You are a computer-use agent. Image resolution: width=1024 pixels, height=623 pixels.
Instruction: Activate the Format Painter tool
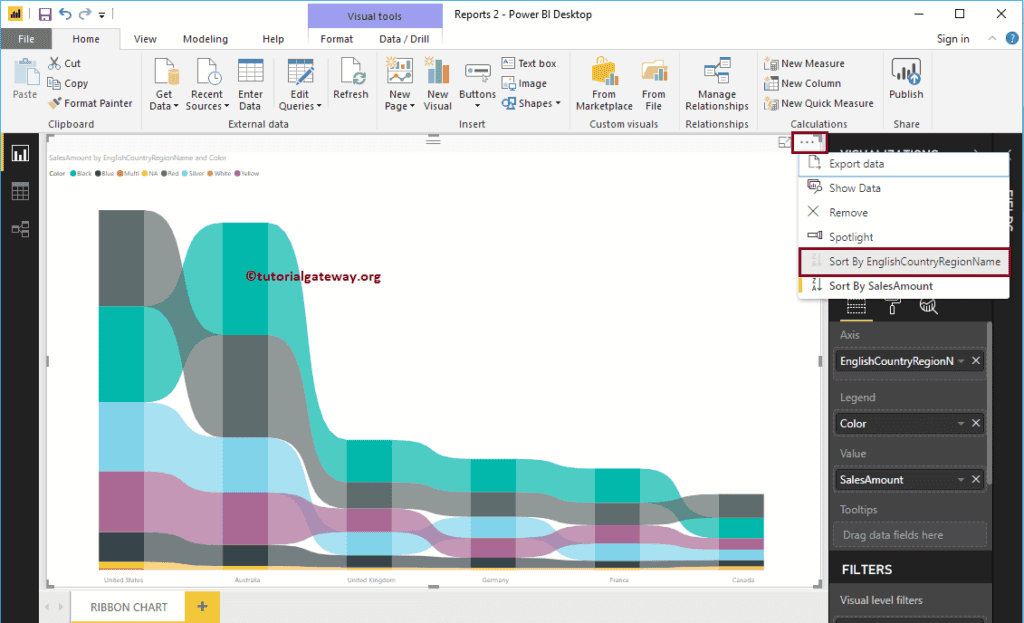coord(90,103)
